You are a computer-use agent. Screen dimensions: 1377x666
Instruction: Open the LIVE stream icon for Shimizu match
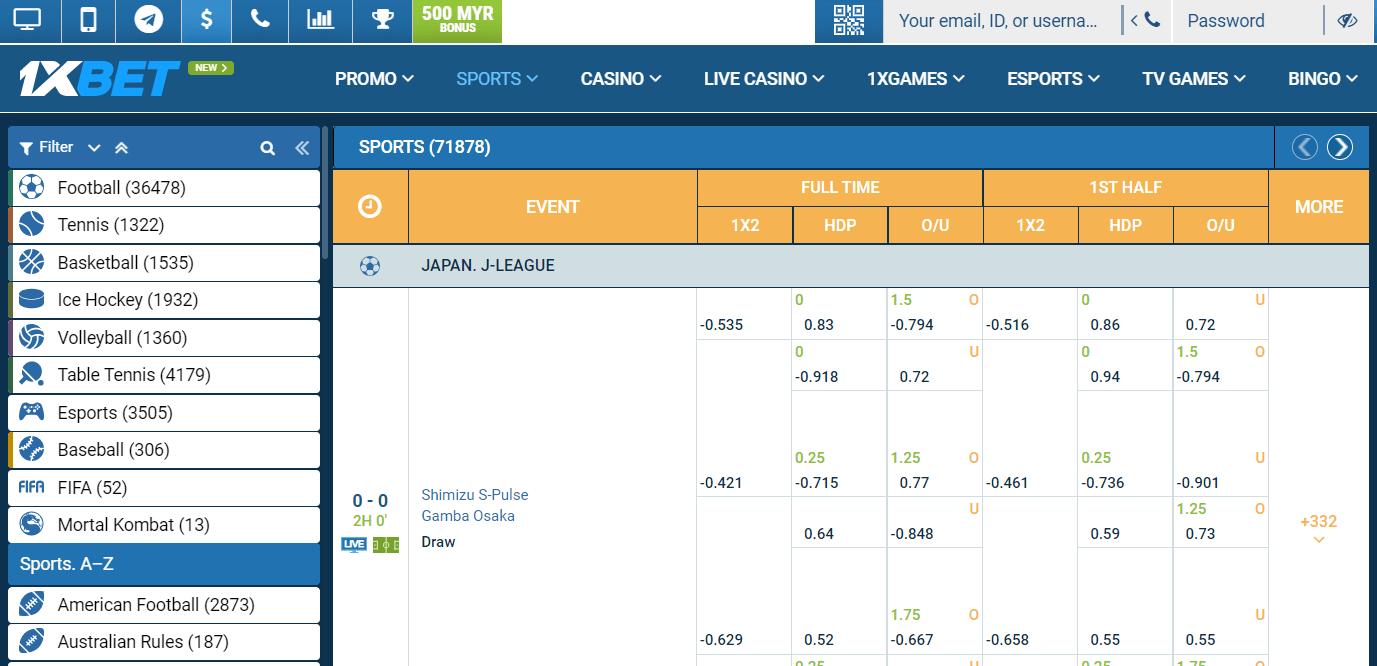(354, 545)
